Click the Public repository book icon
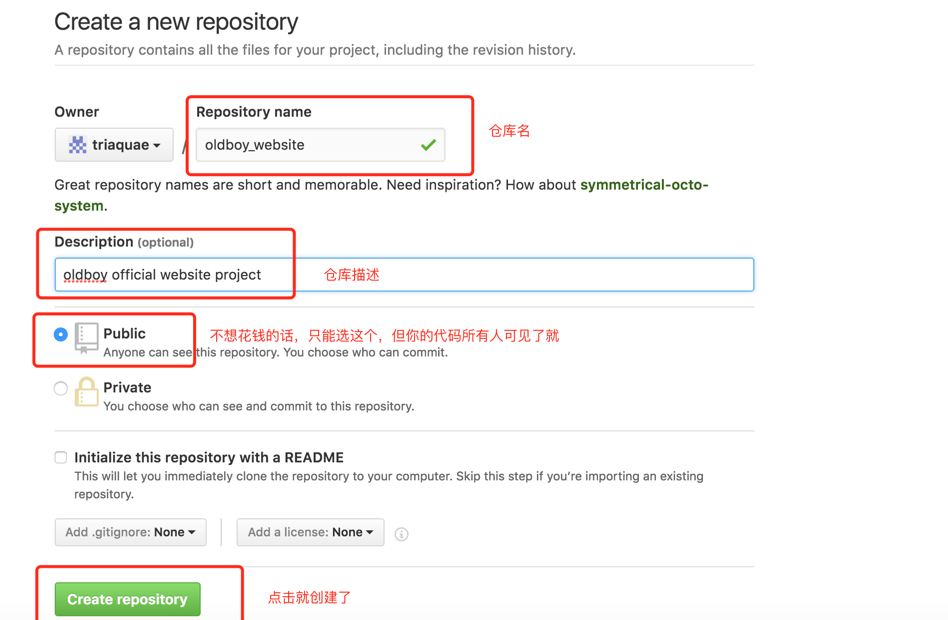Viewport: 948px width, 620px height. [86, 338]
